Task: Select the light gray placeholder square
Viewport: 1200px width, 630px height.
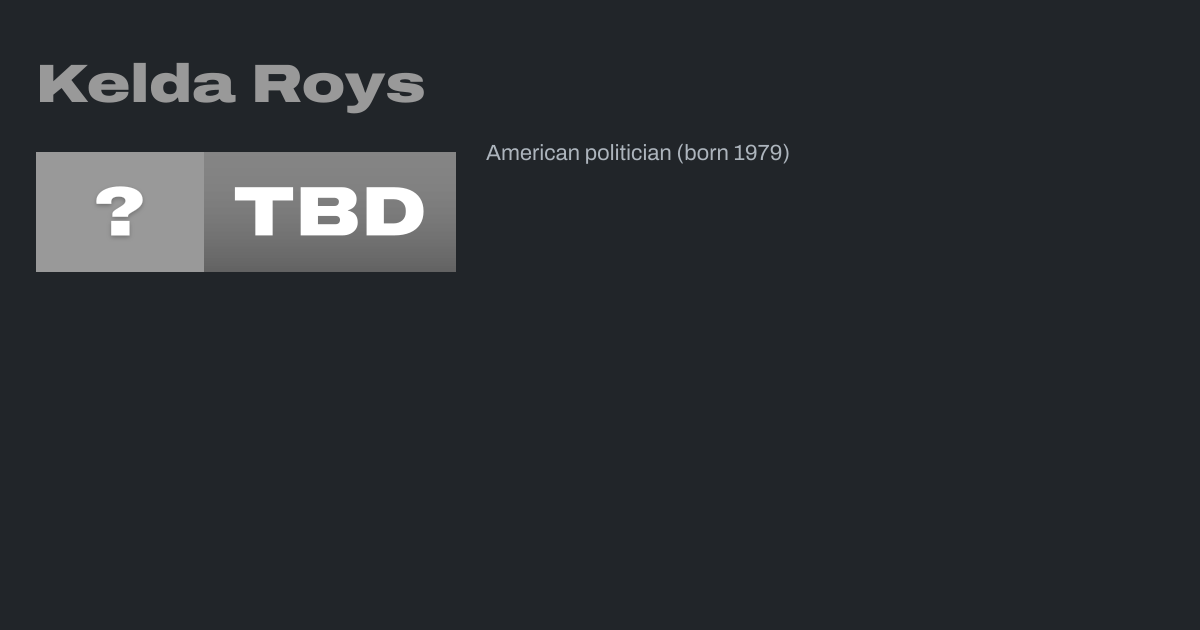Action: click(x=120, y=212)
